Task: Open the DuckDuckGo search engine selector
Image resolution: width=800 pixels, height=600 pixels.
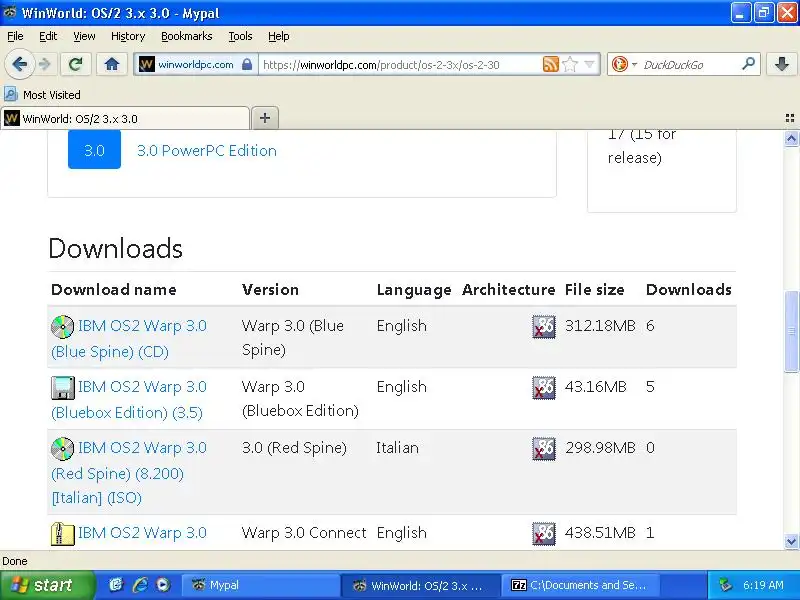Action: pos(623,64)
